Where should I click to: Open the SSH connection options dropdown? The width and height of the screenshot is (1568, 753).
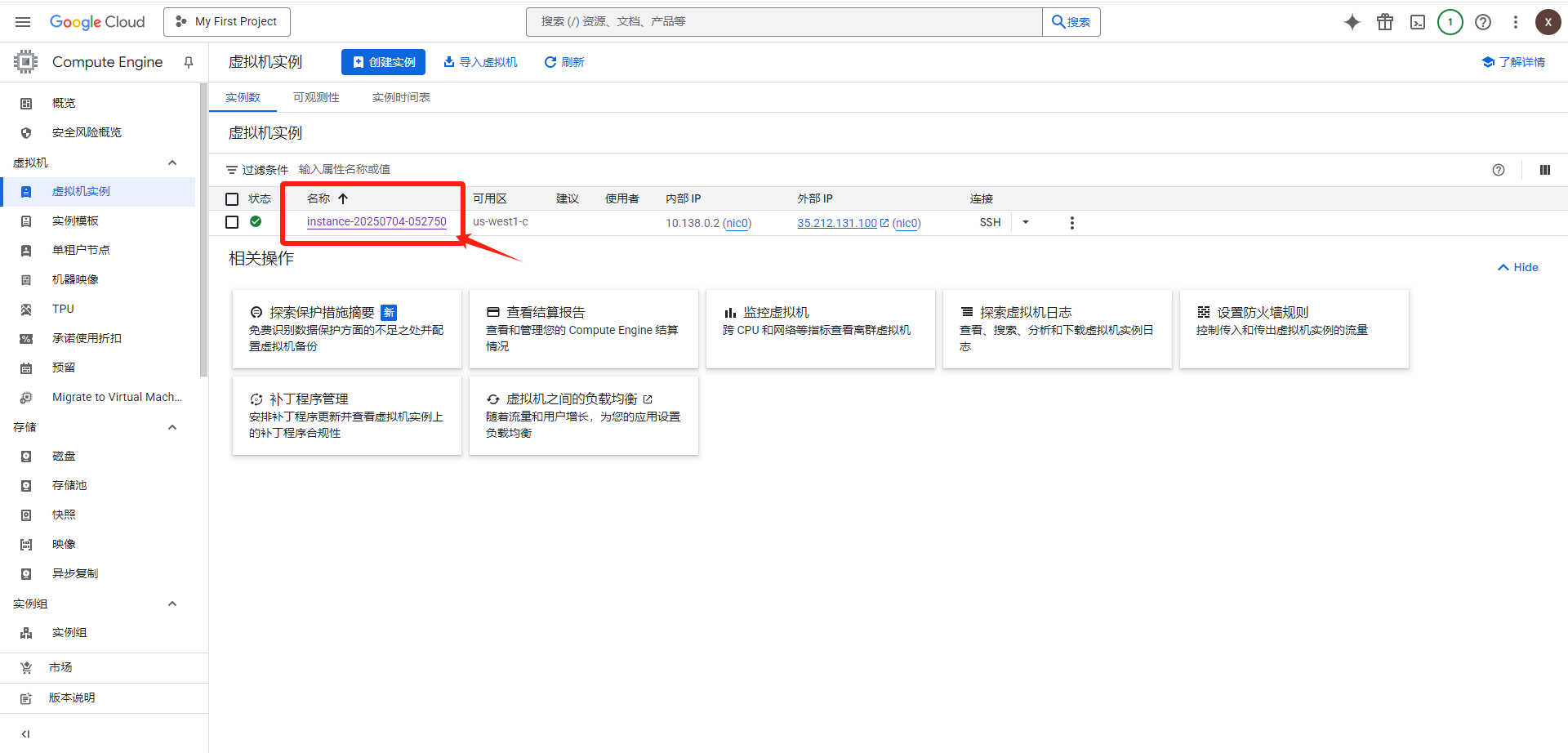pyautogui.click(x=1026, y=222)
